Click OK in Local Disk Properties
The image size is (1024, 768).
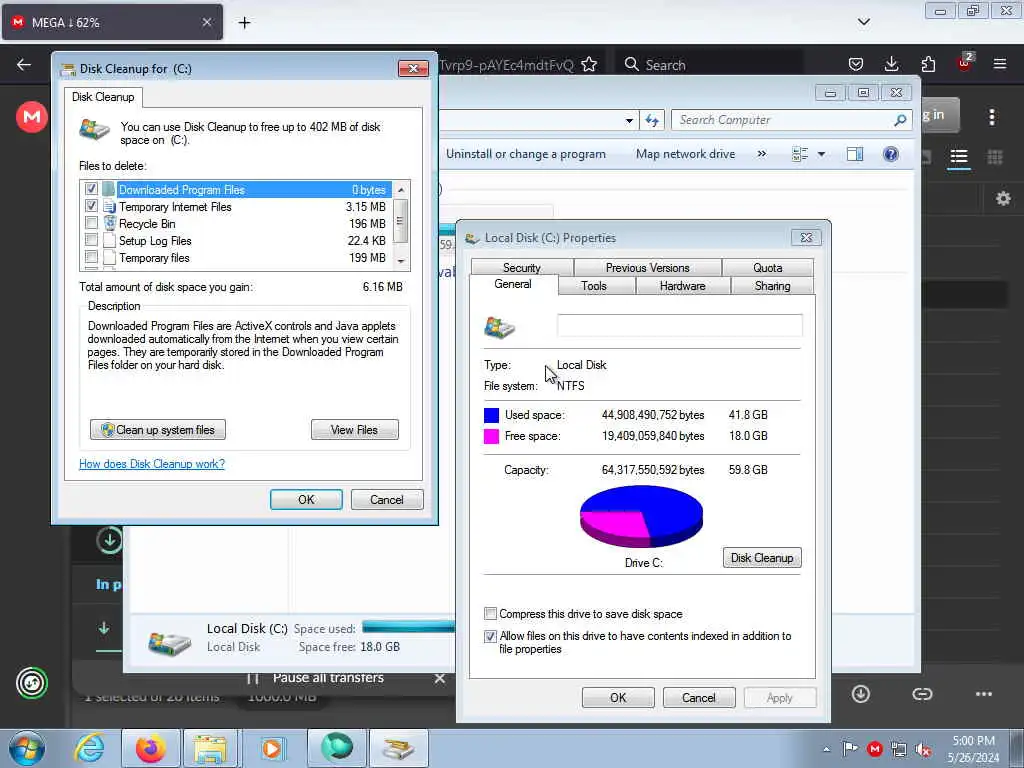[618, 697]
